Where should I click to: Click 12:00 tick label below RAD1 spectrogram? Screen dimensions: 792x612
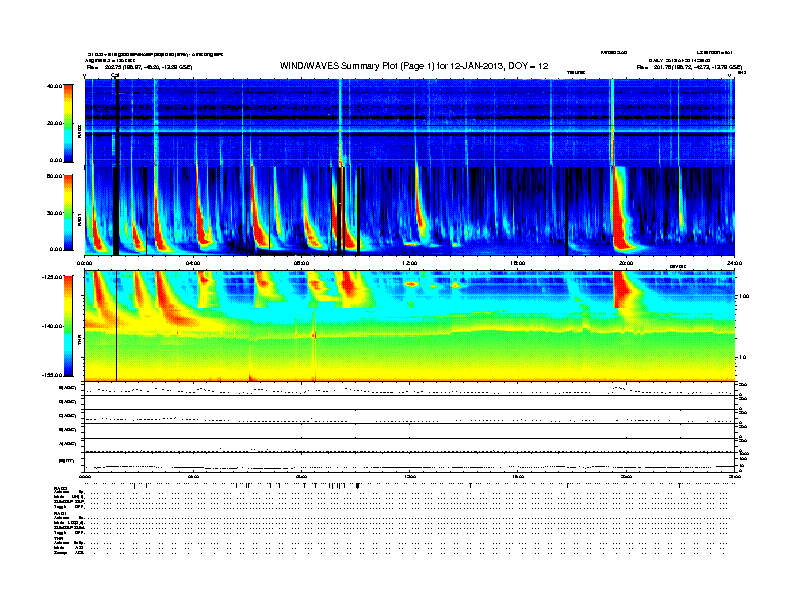tap(409, 263)
